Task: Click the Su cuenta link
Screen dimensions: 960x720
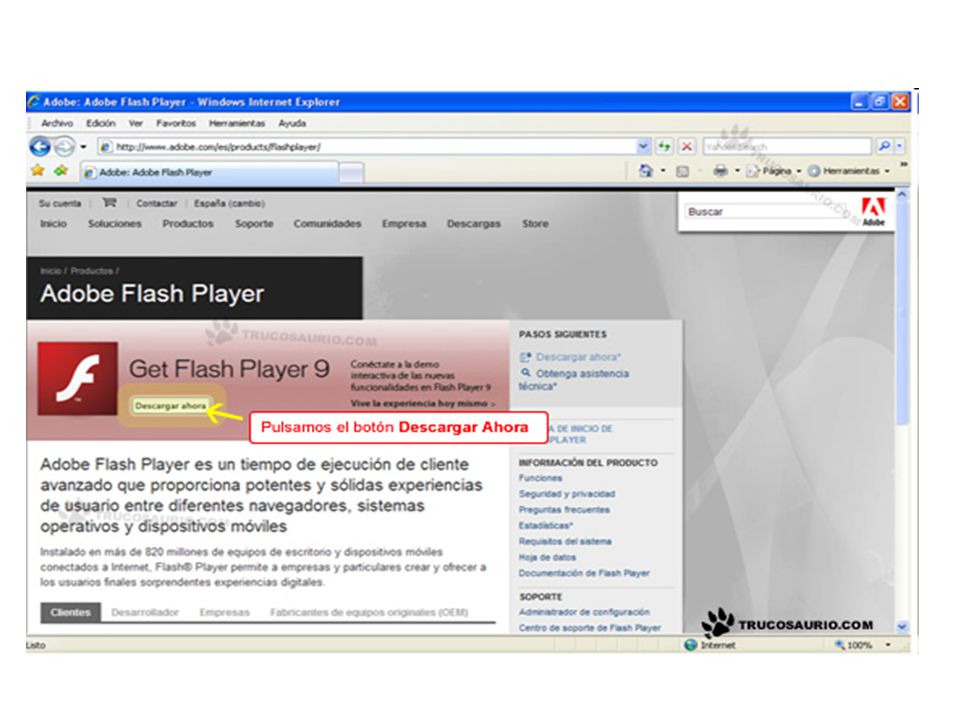Action: [59, 203]
